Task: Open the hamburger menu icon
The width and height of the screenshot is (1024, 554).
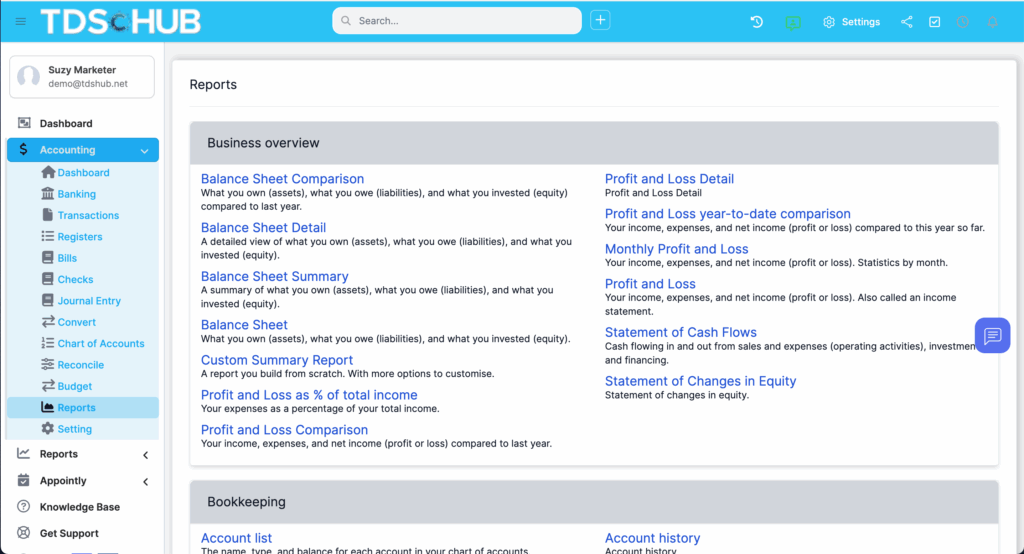Action: tap(21, 21)
